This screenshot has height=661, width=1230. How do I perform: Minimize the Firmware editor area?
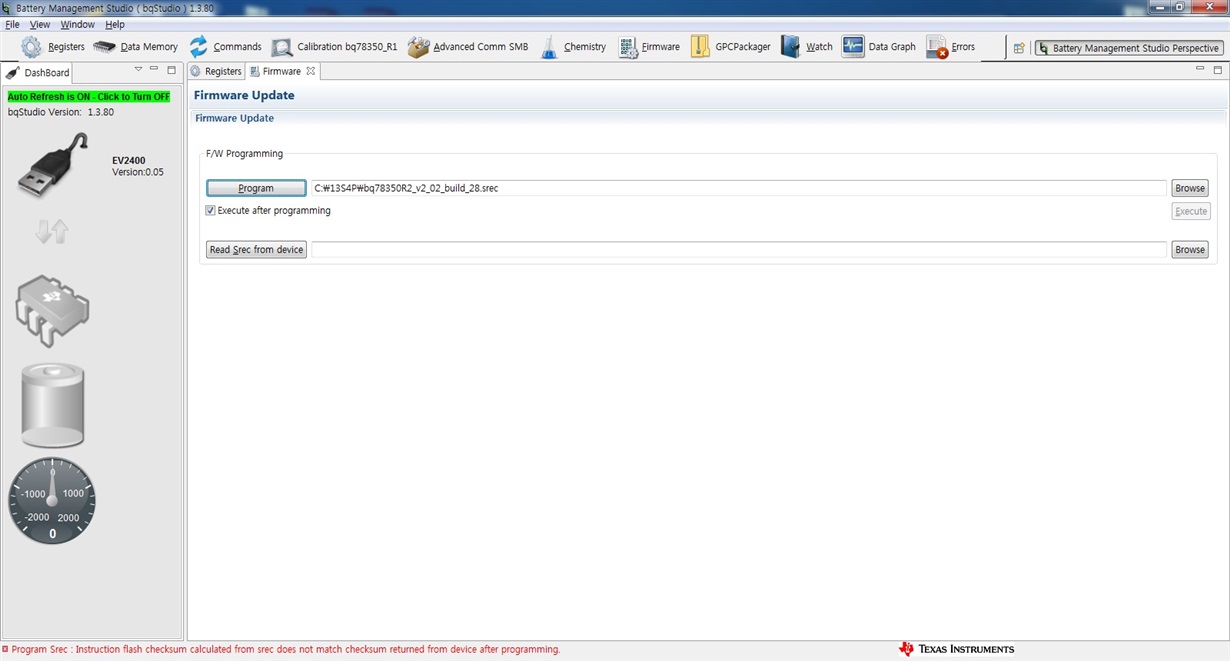[x=1200, y=69]
